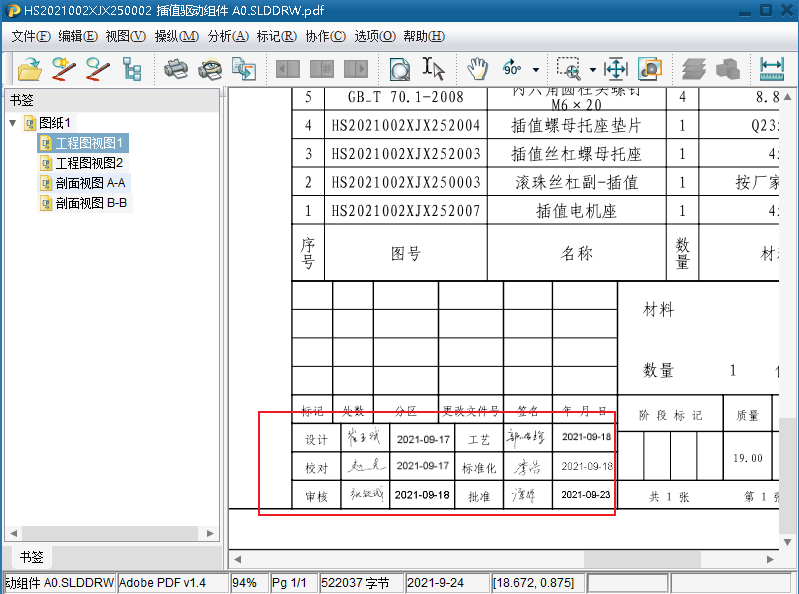Click the tree structure toolbar icon

[x=132, y=69]
